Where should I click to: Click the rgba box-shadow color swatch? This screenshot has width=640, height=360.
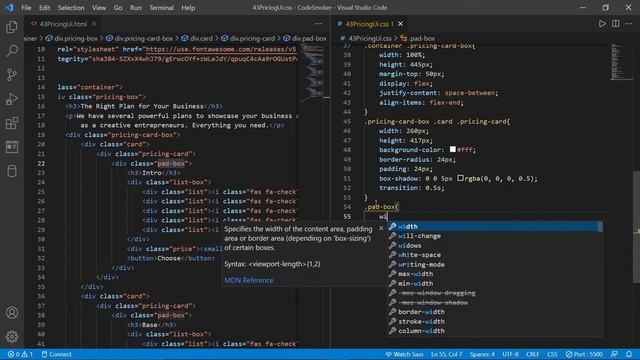[x=460, y=178]
